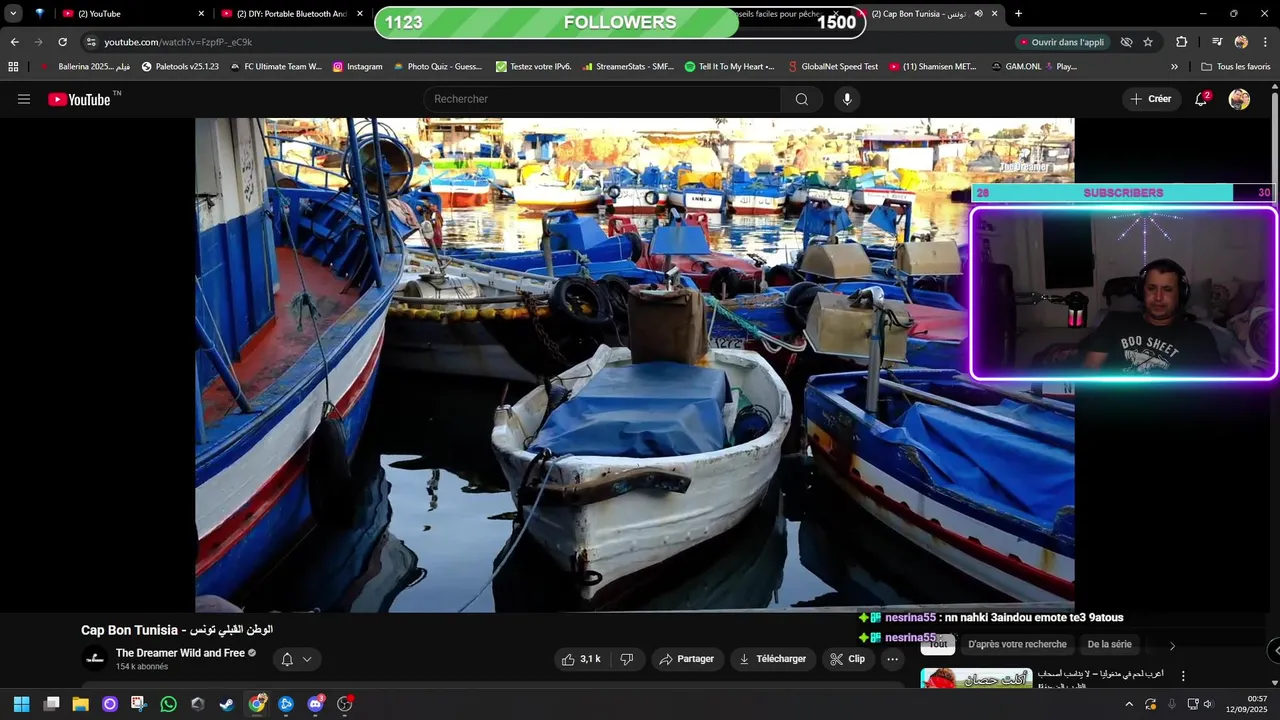The height and width of the screenshot is (720, 1280).
Task: View site information icon in address bar
Action: (91, 42)
